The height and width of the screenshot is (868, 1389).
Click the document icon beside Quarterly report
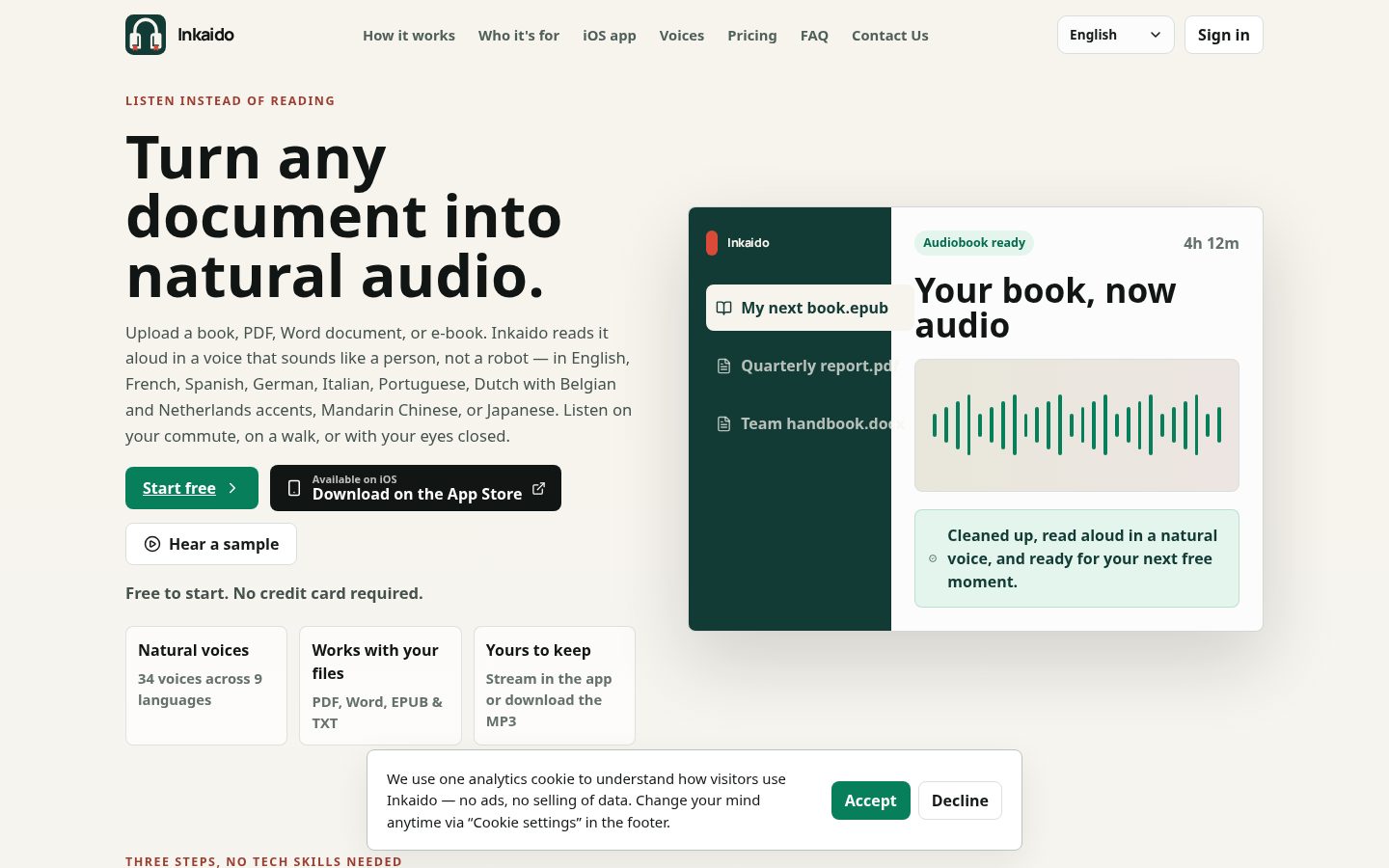point(723,366)
